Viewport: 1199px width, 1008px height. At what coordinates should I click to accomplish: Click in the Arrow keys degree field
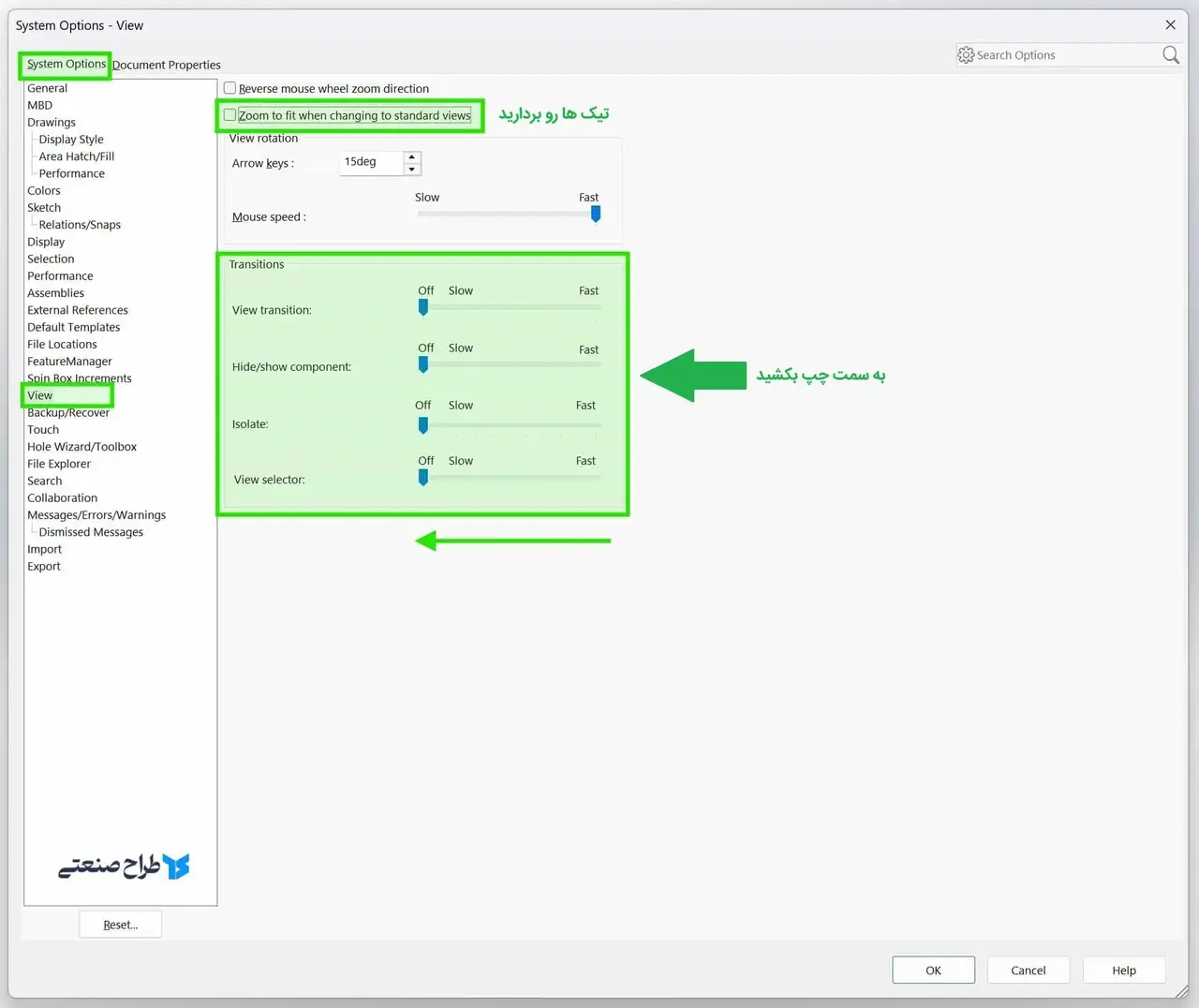[370, 162]
